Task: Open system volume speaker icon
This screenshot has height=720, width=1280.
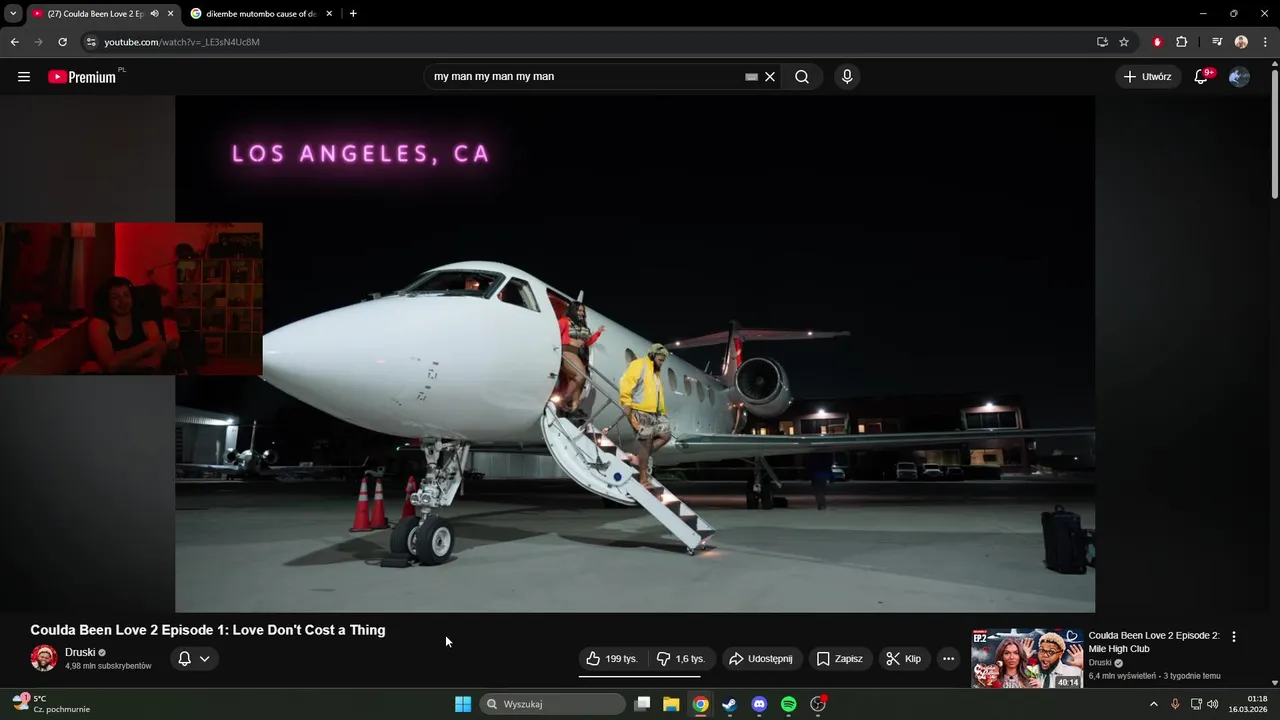Action: coord(1212,704)
